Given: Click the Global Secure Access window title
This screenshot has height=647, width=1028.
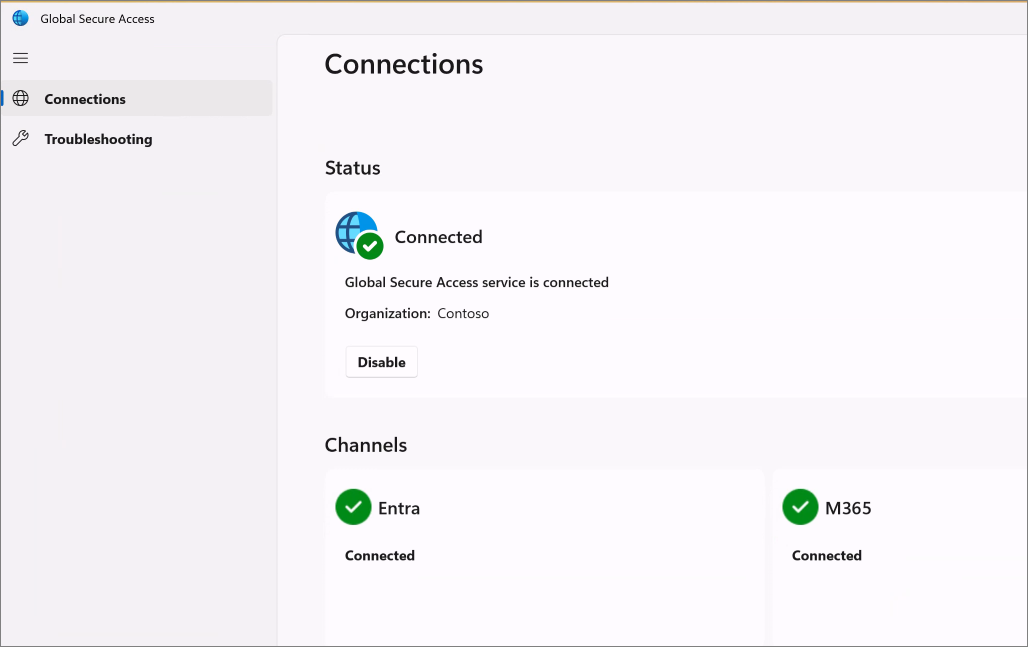Looking at the screenshot, I should point(97,19).
